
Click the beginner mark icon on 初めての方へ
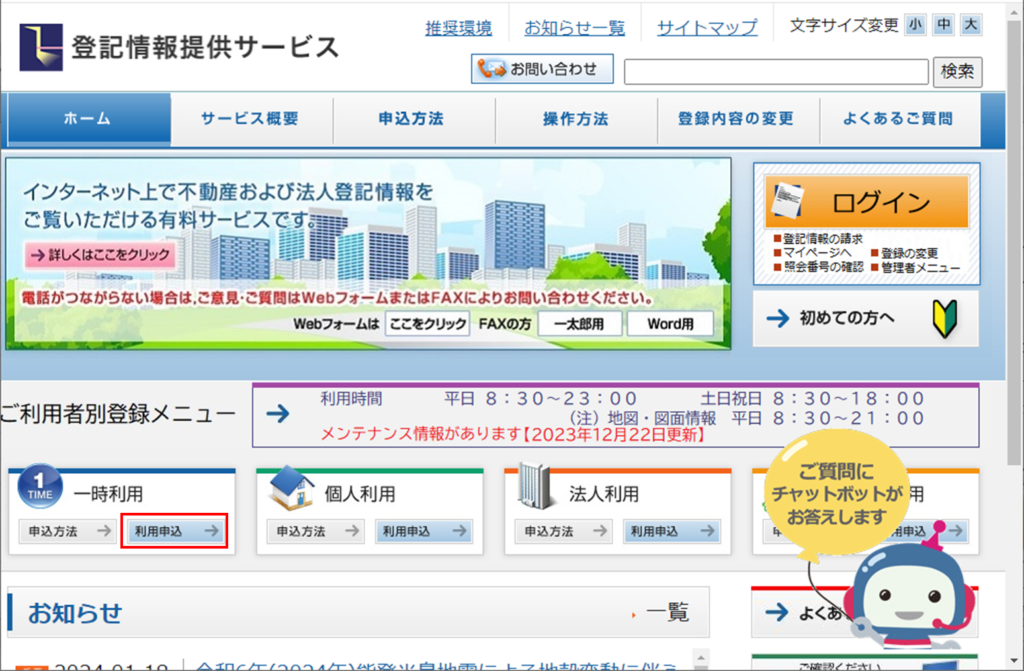click(945, 318)
